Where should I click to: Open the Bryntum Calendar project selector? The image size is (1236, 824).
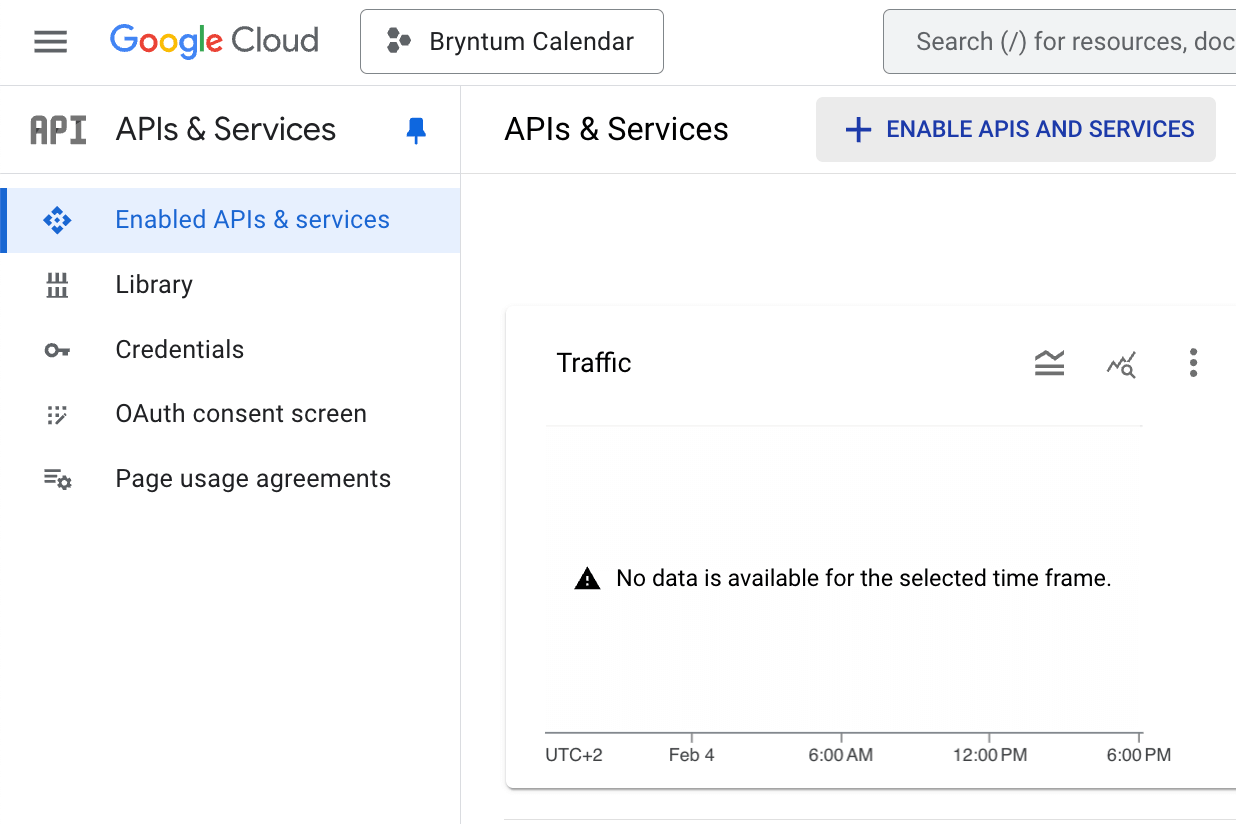pyautogui.click(x=512, y=41)
